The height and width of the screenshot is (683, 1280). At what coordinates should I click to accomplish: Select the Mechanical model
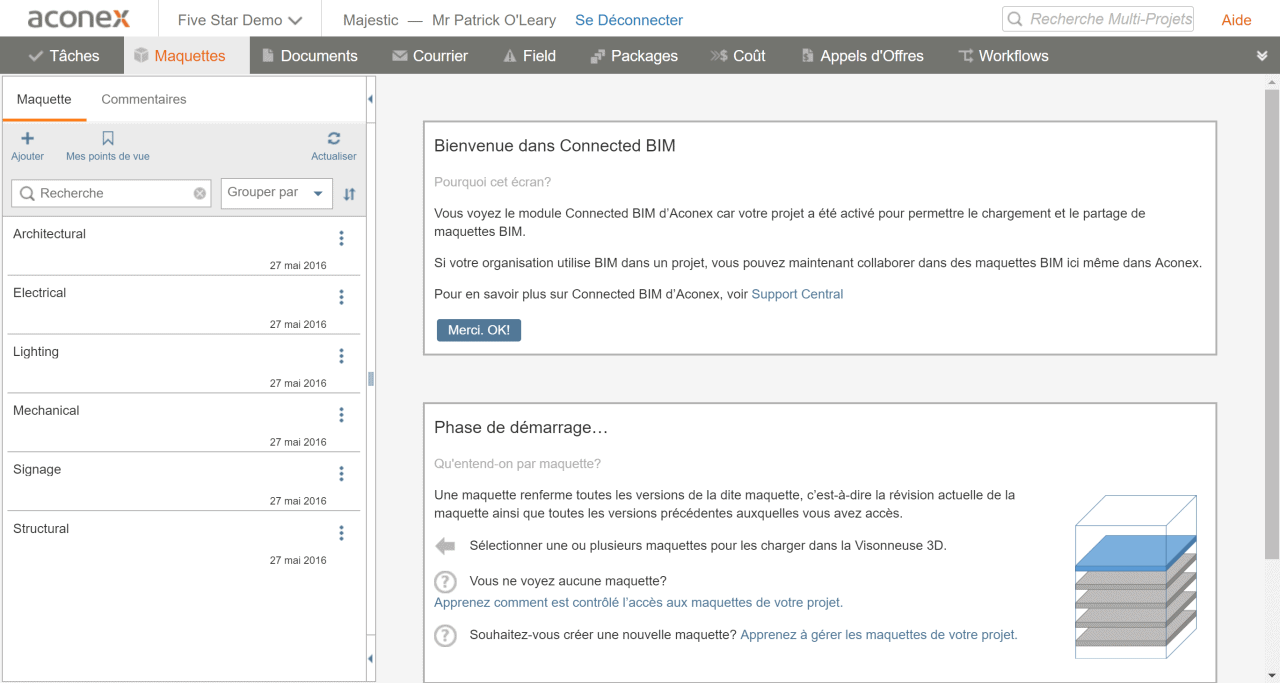pyautogui.click(x=185, y=423)
